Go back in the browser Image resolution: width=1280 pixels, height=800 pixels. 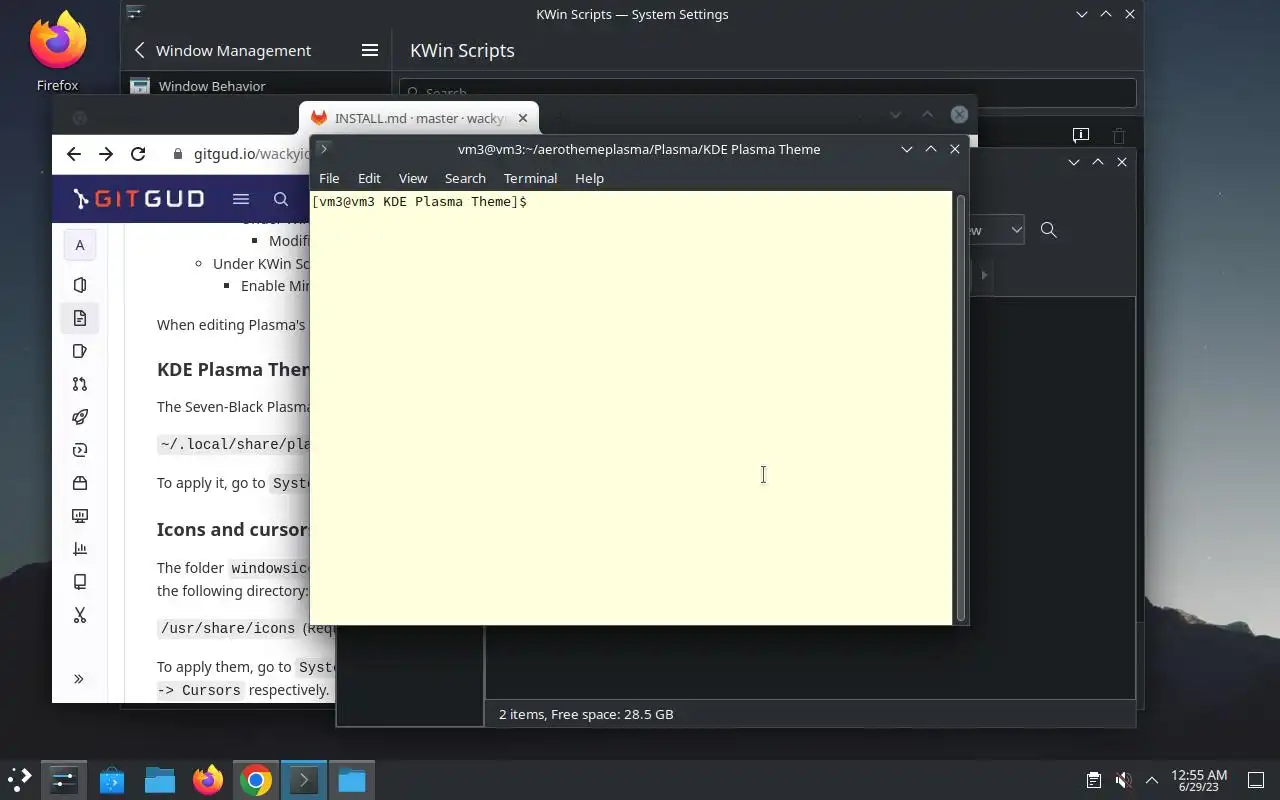[74, 154]
